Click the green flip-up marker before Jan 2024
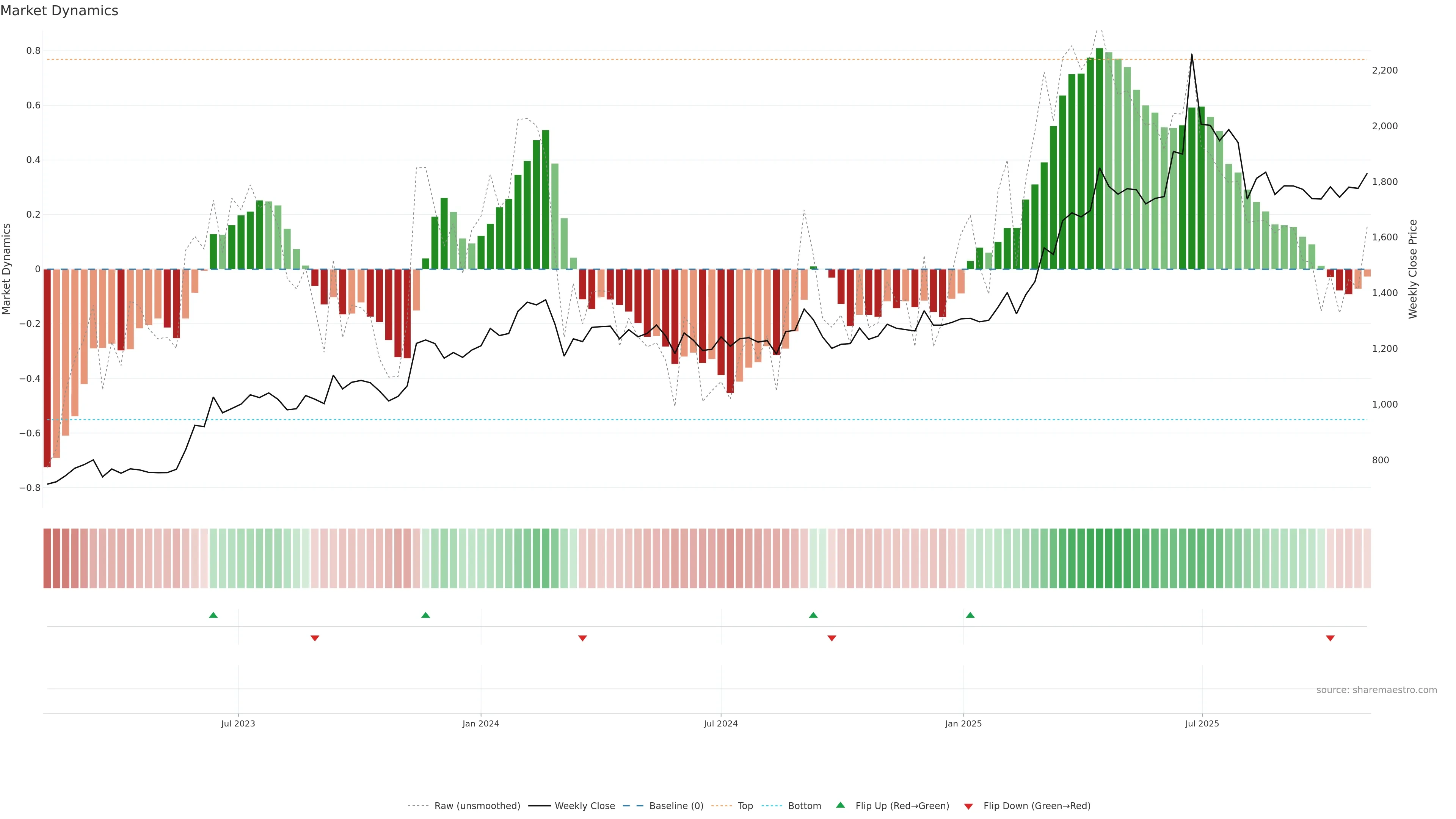Screen dimensions: 1456x819 [x=425, y=615]
